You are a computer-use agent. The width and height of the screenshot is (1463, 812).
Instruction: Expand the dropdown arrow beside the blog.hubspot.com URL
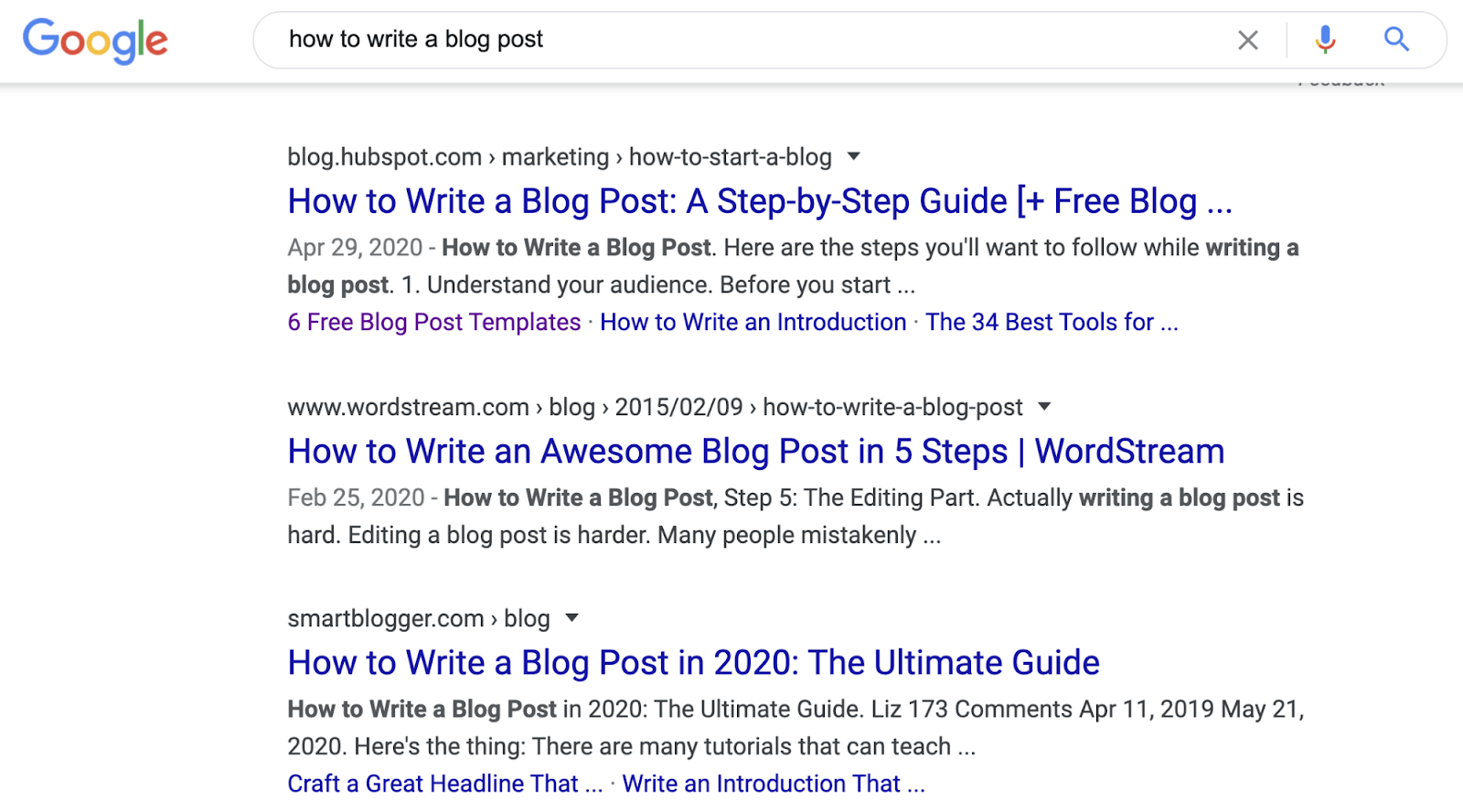(x=854, y=156)
